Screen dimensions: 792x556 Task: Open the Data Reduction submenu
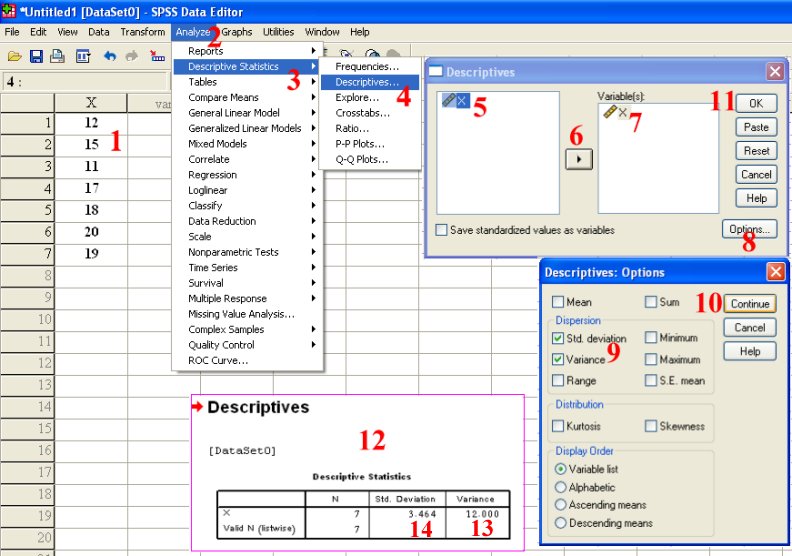(x=247, y=221)
